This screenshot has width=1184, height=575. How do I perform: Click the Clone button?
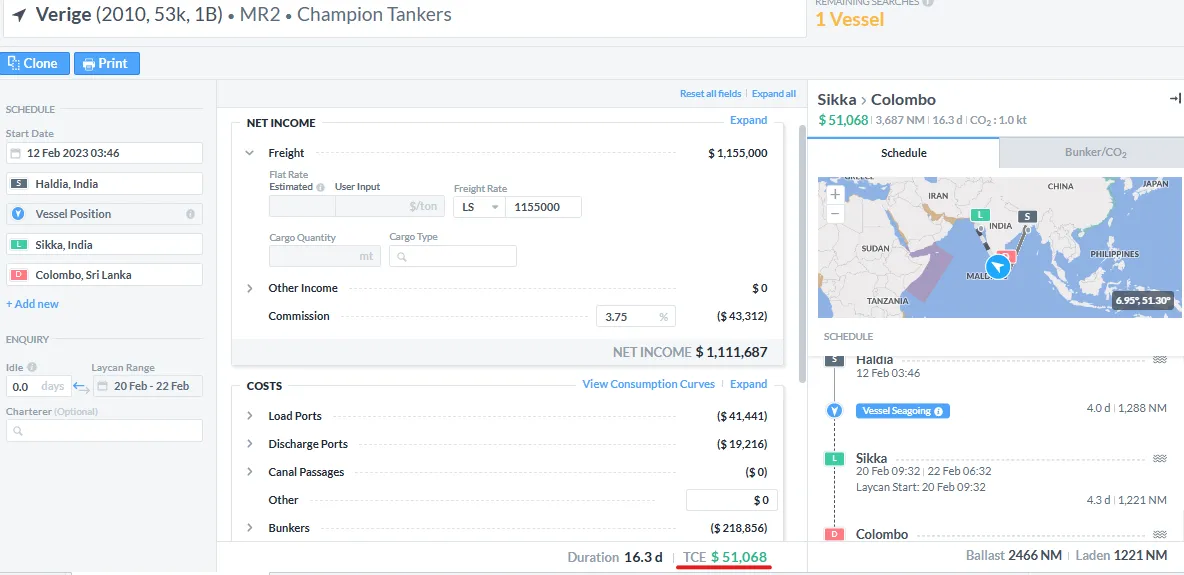tap(35, 63)
